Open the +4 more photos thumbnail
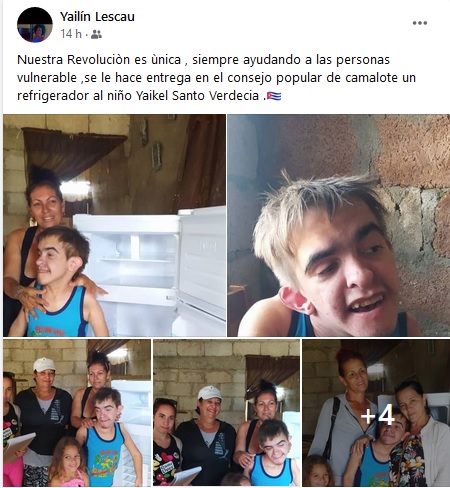Viewport: 450px width, 488px height. (x=376, y=413)
